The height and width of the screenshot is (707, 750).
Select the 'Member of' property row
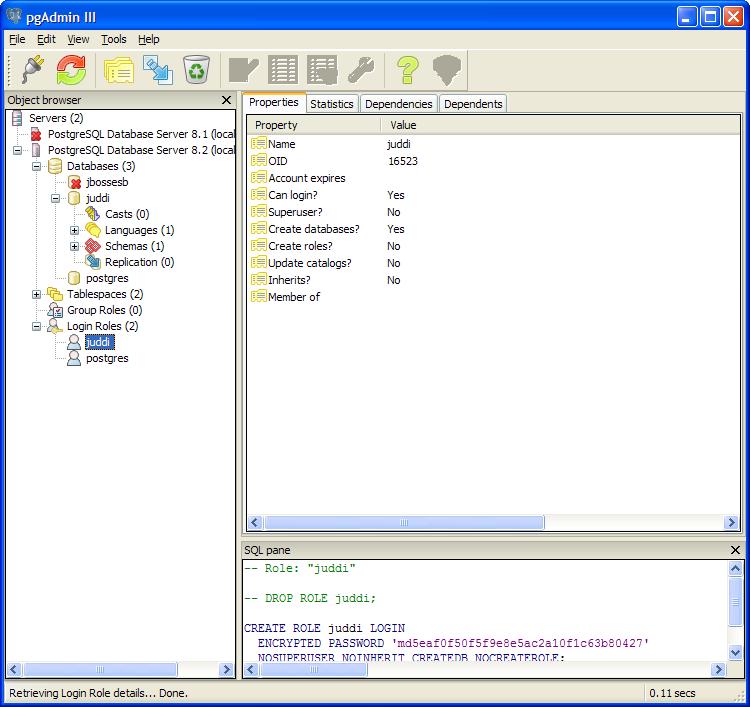point(494,297)
